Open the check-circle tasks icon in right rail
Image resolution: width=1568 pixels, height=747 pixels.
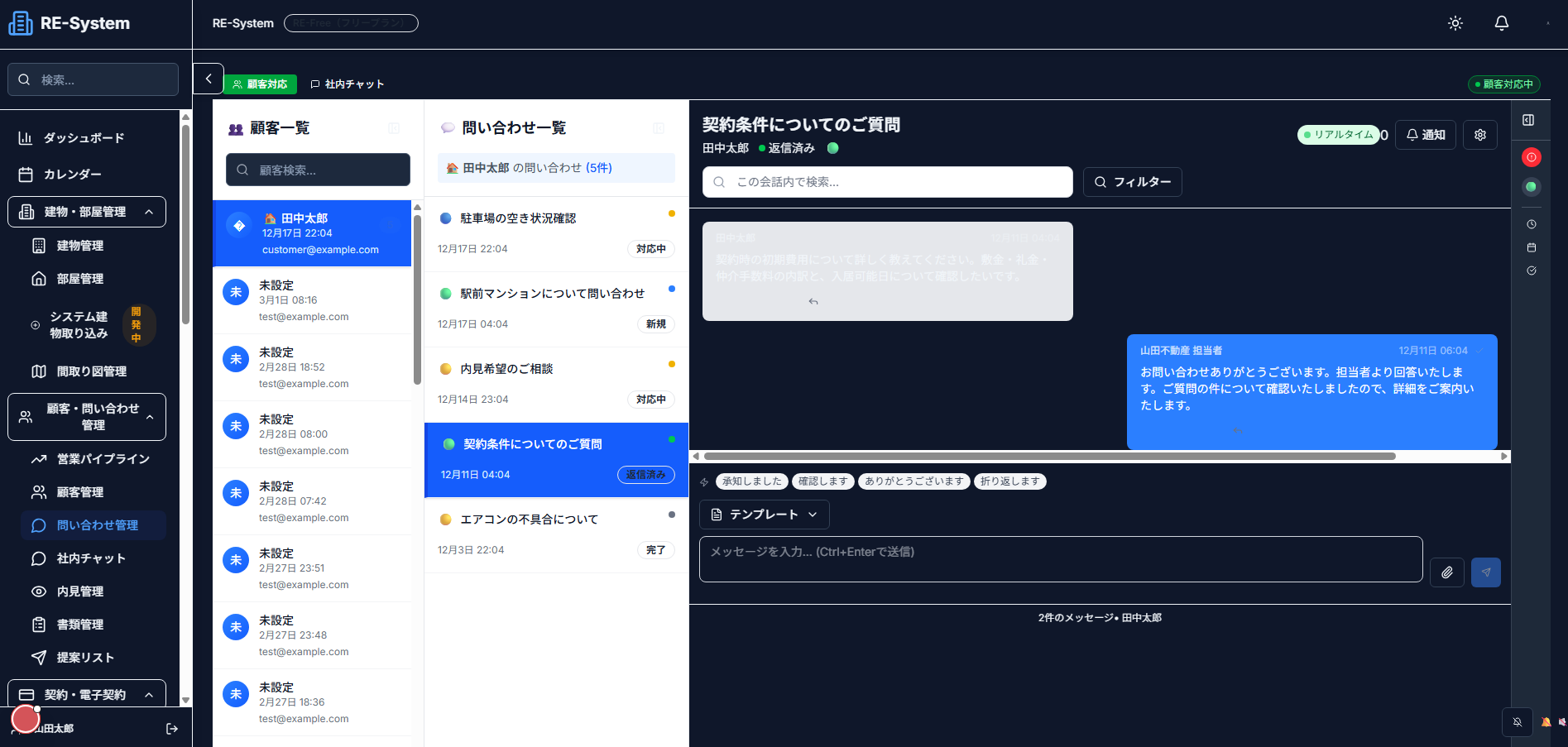click(1532, 271)
